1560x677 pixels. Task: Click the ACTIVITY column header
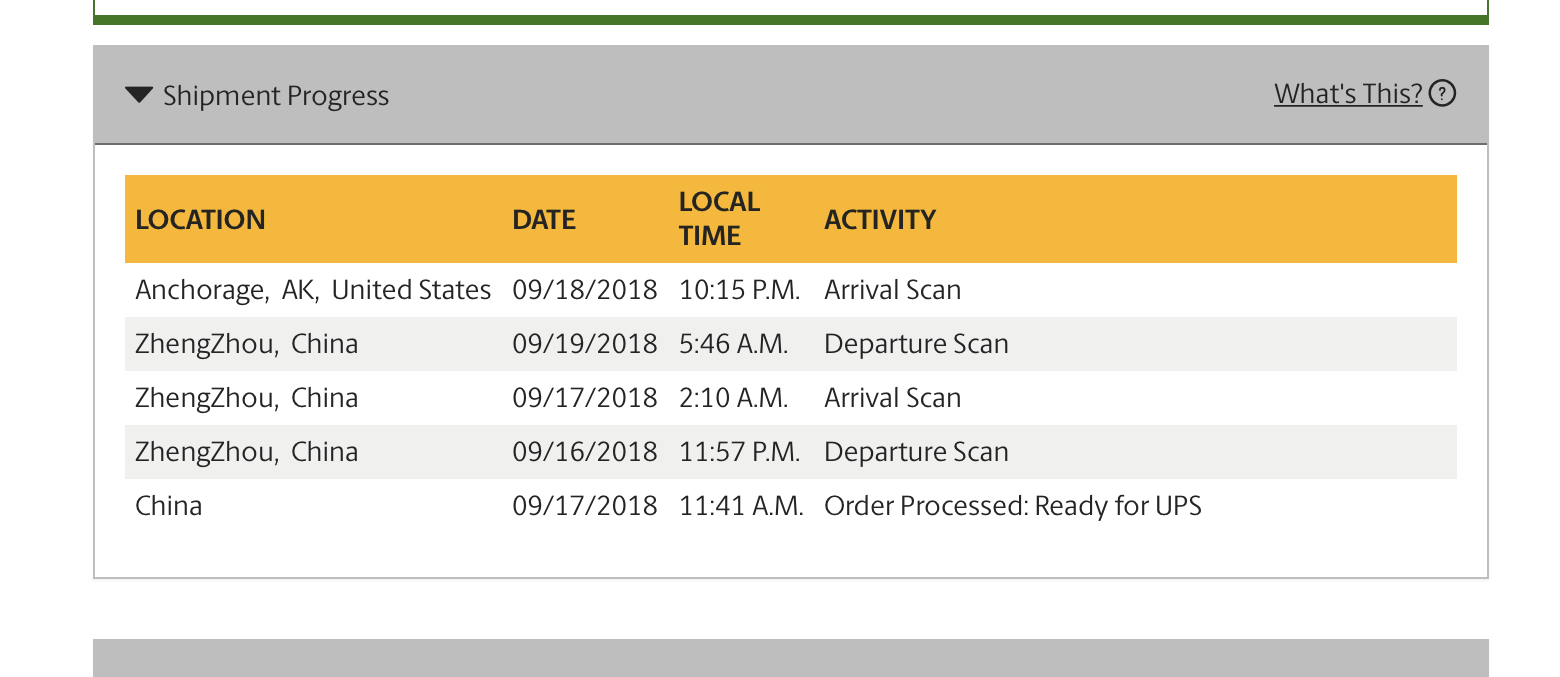point(880,220)
